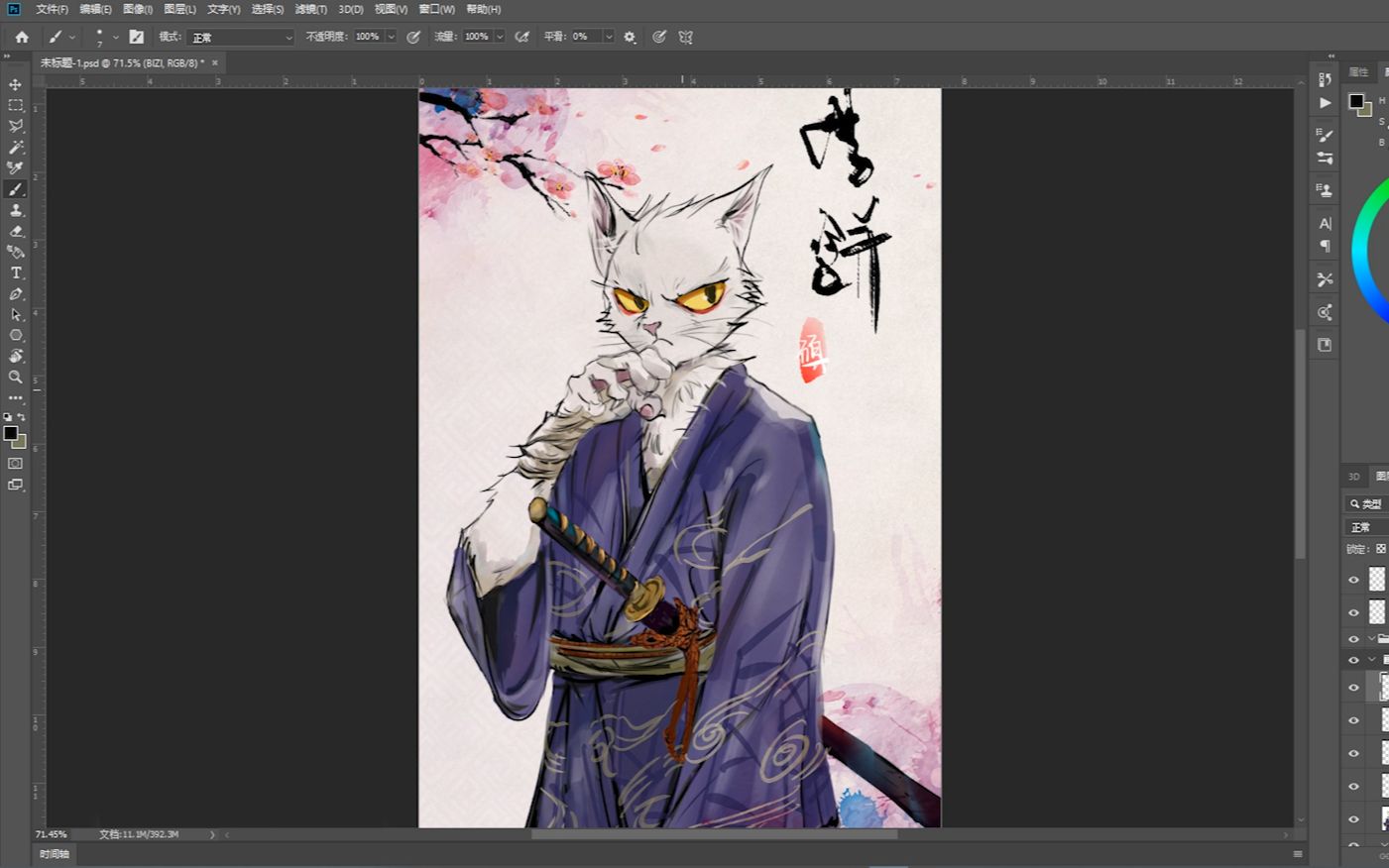Open the smoothing 平滑 slider dropdown

pos(608,37)
